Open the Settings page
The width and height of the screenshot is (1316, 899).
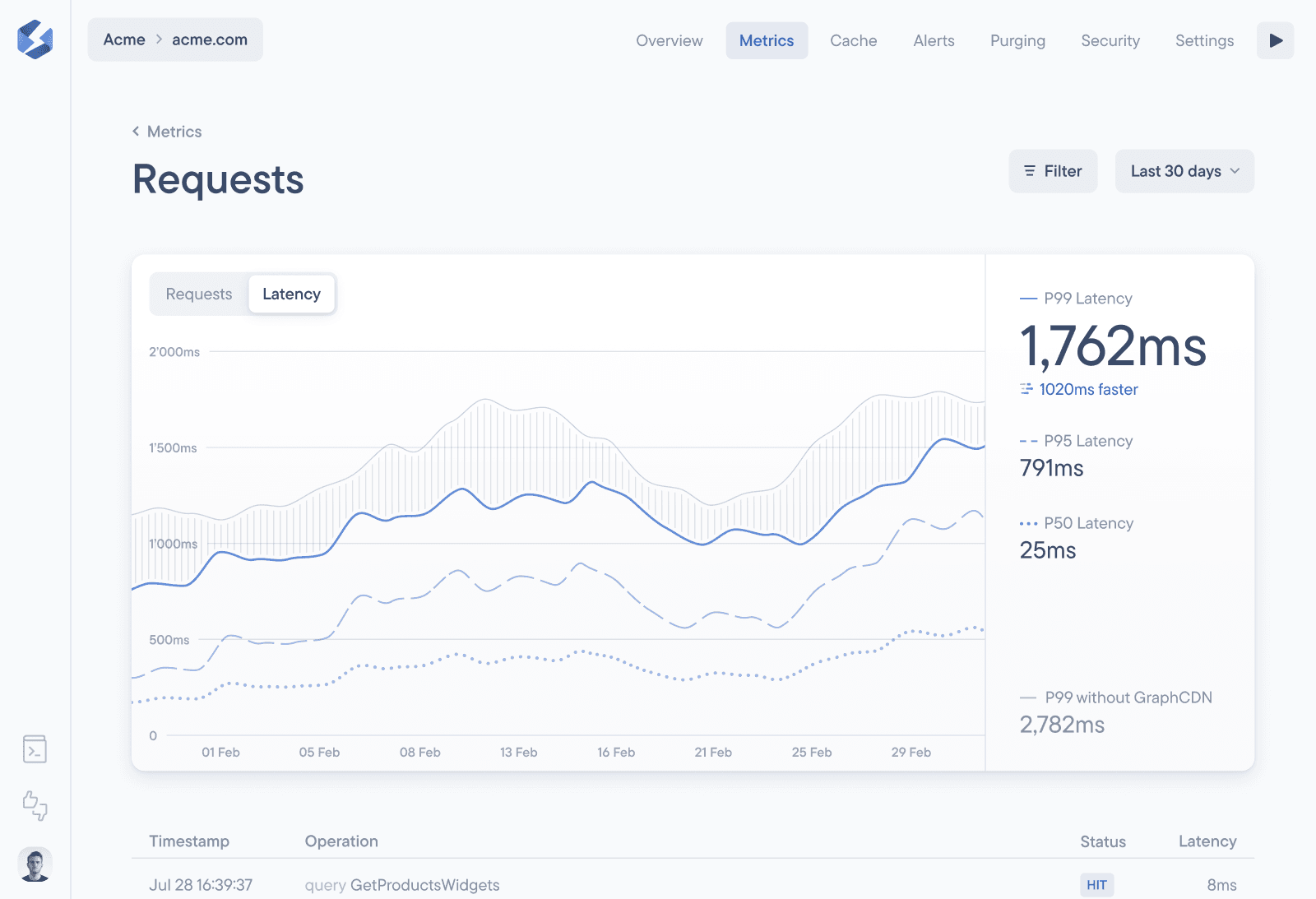click(x=1204, y=40)
